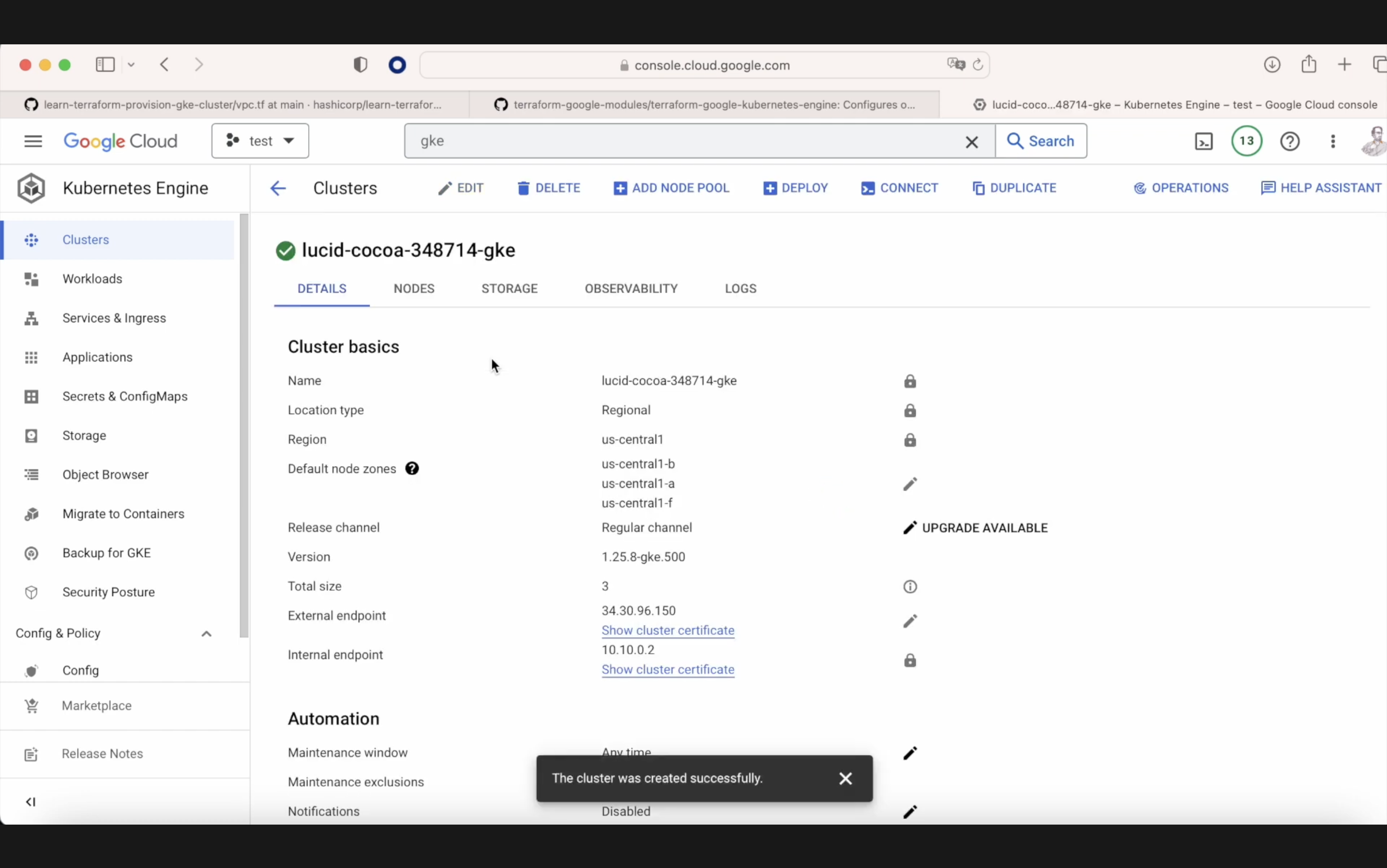Click the test project dropdown
Screen dimensions: 1387x868
(259, 141)
